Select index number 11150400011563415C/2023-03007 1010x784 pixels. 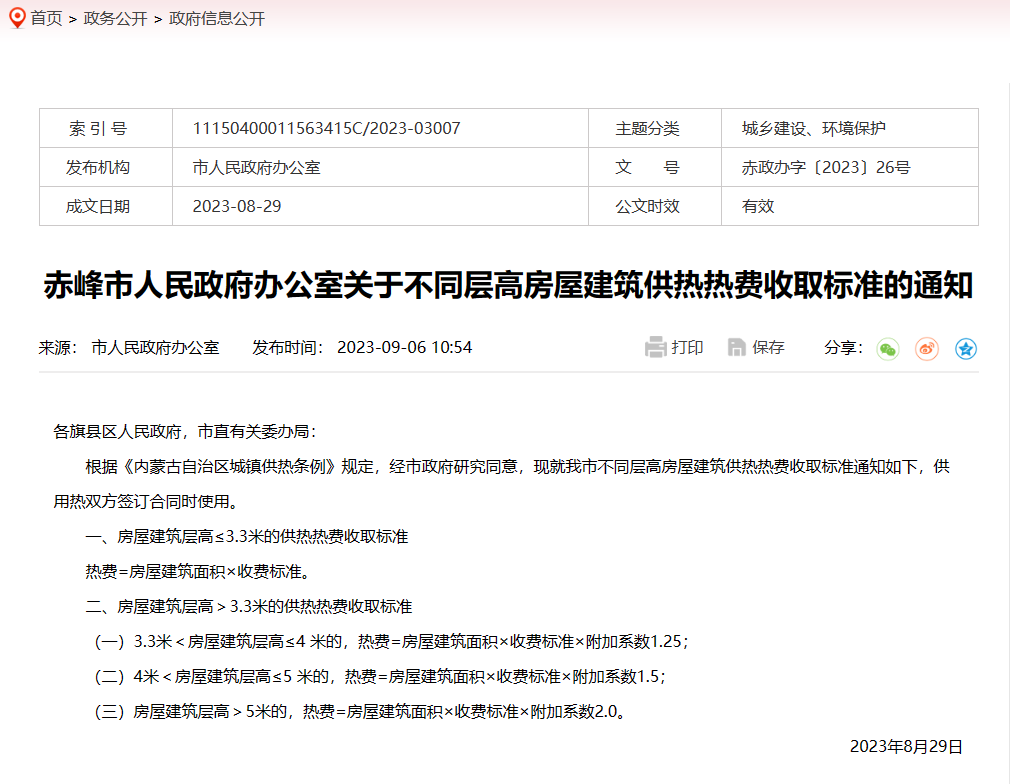tap(327, 128)
